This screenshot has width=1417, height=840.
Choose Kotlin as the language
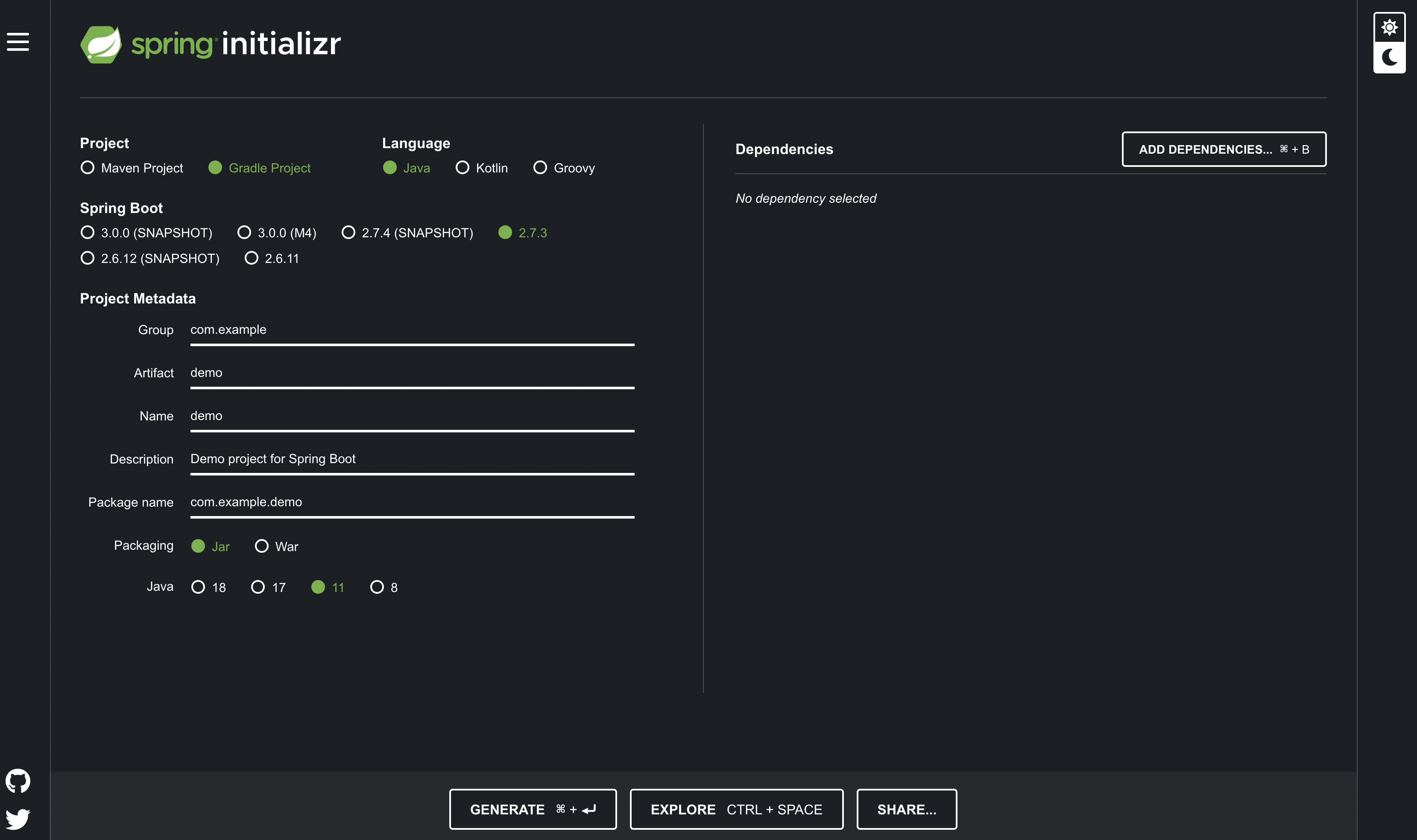click(462, 168)
